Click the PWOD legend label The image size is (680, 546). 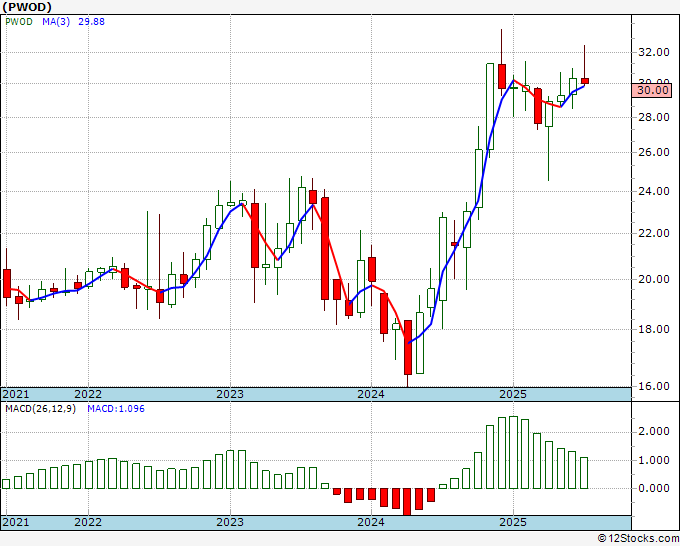click(x=19, y=22)
